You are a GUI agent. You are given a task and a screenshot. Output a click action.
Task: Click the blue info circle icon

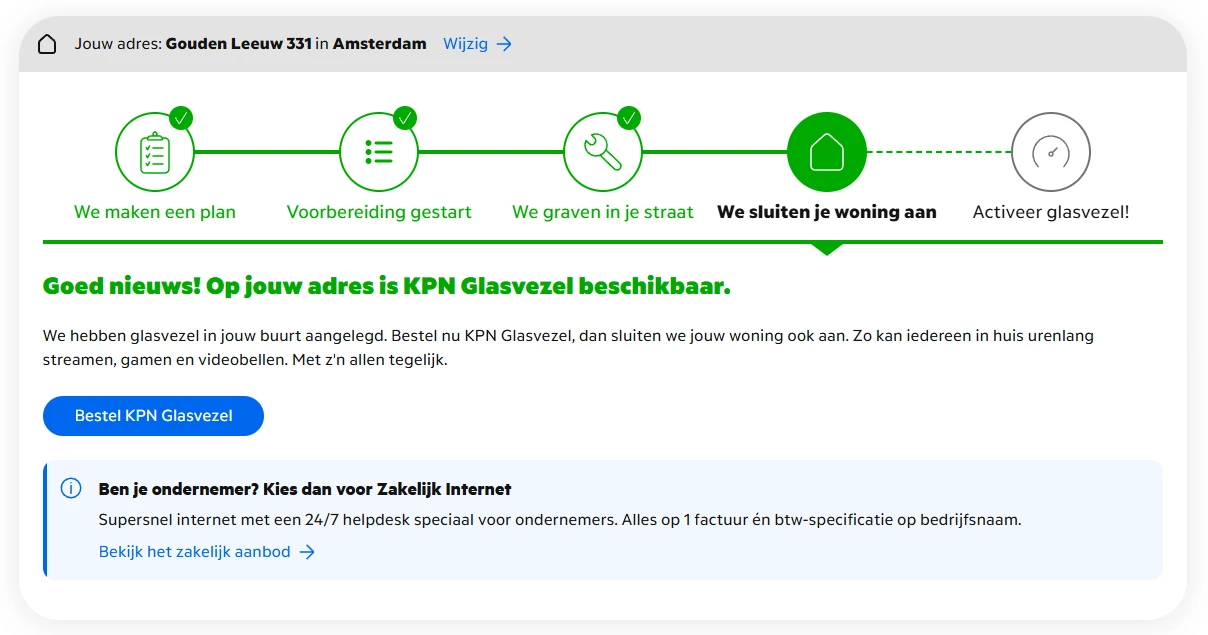(x=71, y=489)
